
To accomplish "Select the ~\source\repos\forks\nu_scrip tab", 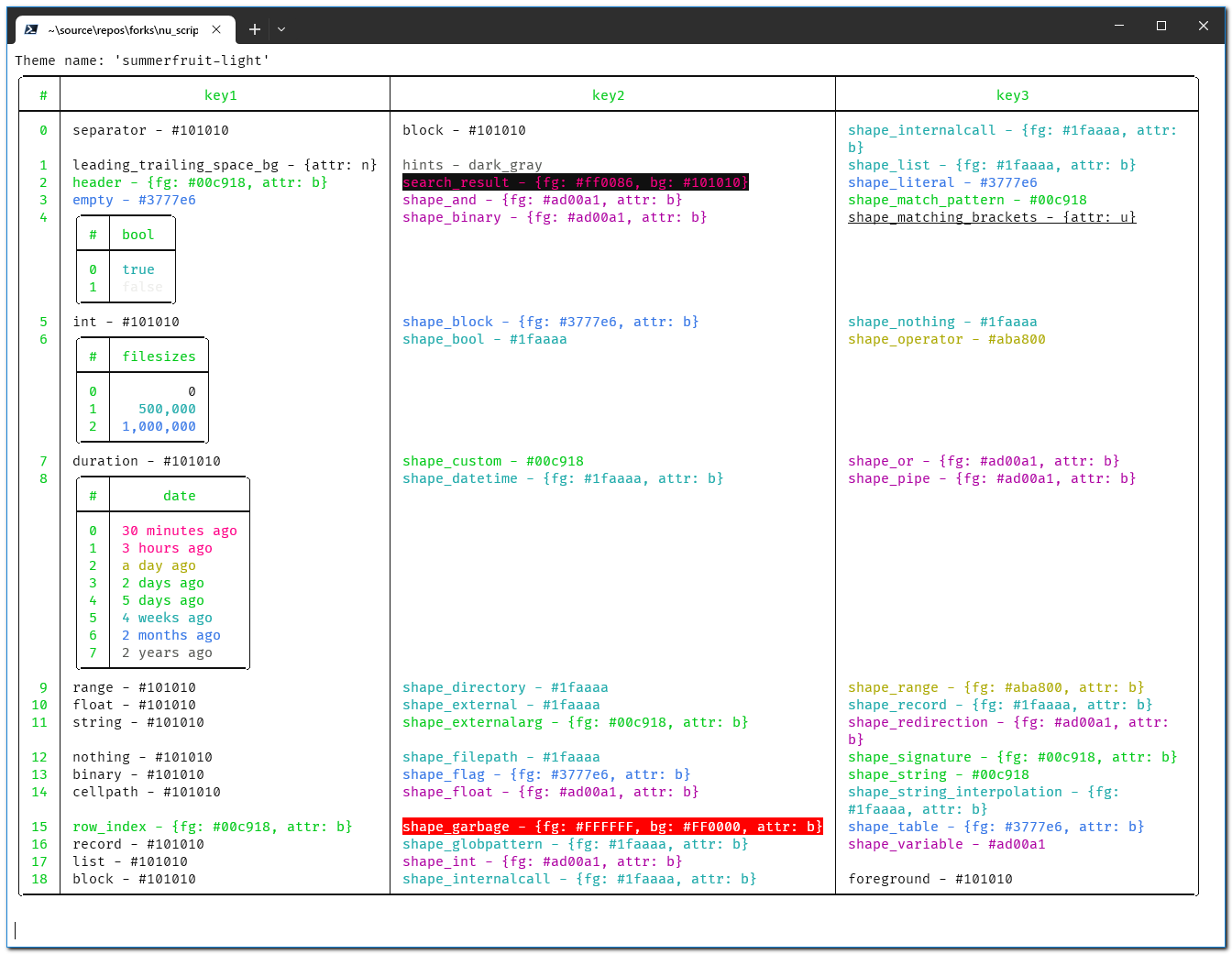I will click(124, 29).
